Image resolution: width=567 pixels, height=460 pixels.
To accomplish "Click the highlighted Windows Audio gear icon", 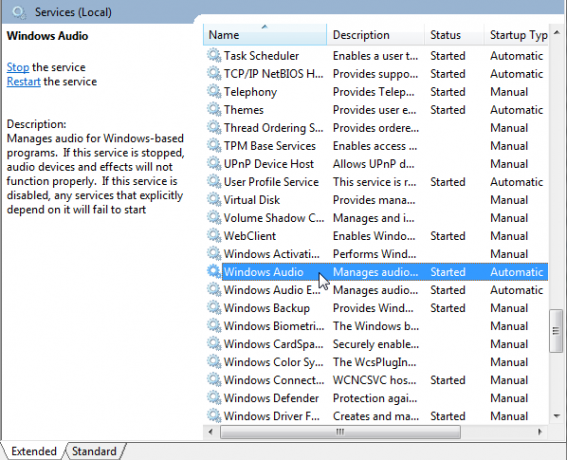I will pyautogui.click(x=214, y=272).
